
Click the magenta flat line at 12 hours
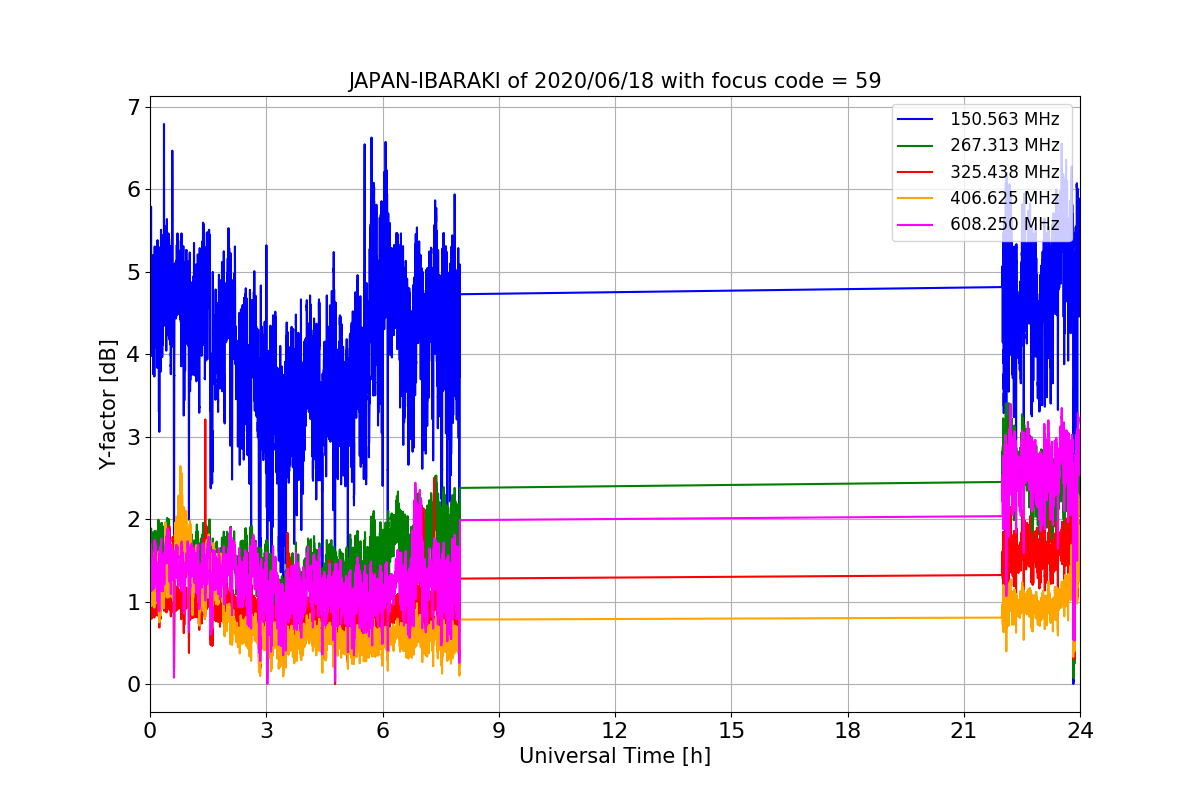[x=615, y=518]
